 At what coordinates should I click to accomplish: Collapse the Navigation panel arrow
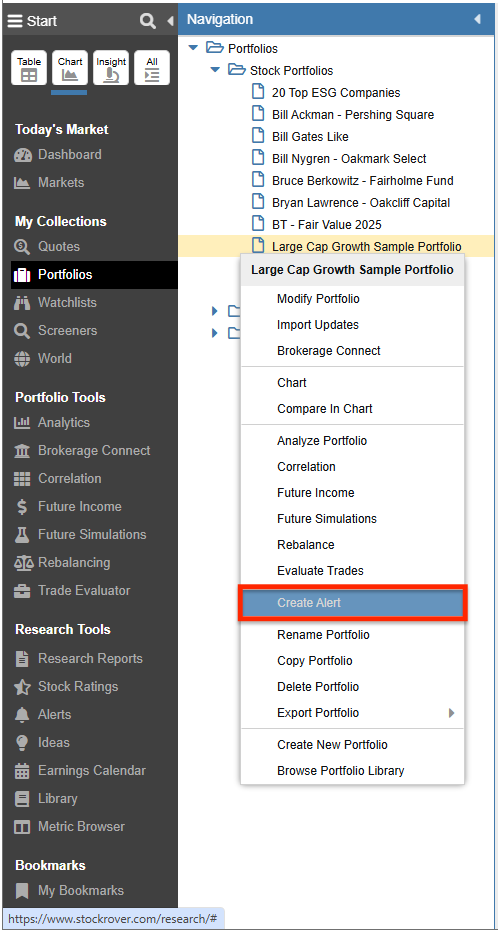pos(477,19)
